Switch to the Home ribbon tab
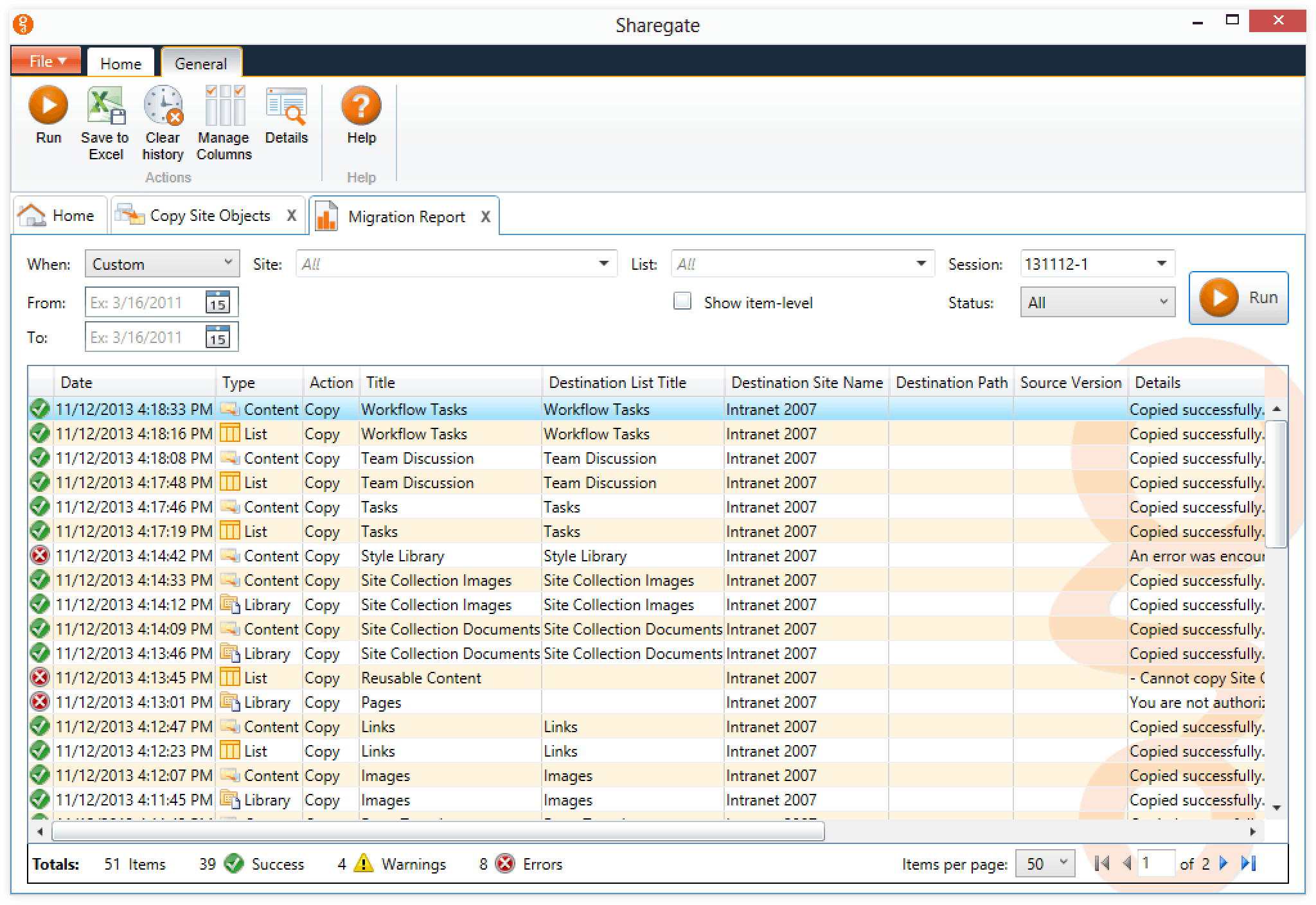The height and width of the screenshot is (905, 1316). click(121, 63)
